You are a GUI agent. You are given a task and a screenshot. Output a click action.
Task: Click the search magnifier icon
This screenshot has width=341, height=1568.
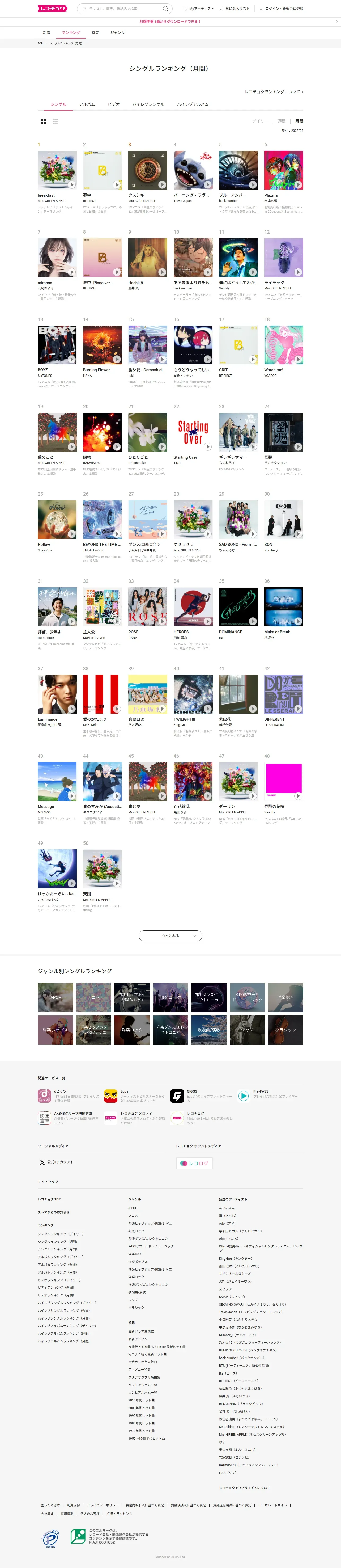click(165, 9)
